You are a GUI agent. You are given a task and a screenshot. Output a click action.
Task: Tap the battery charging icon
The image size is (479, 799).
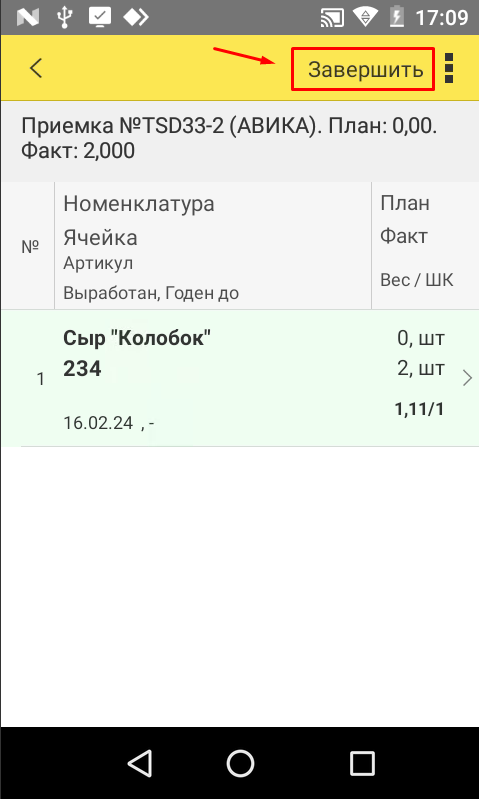pyautogui.click(x=397, y=18)
